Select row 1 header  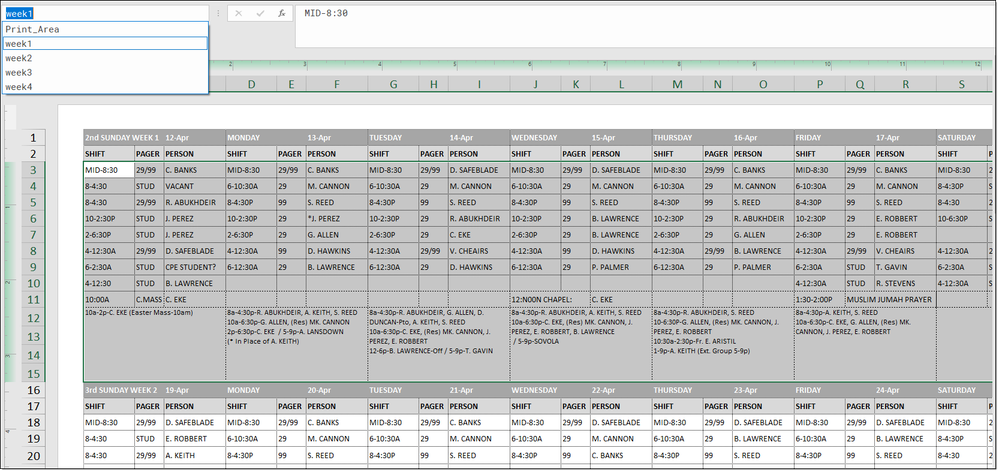(34, 138)
